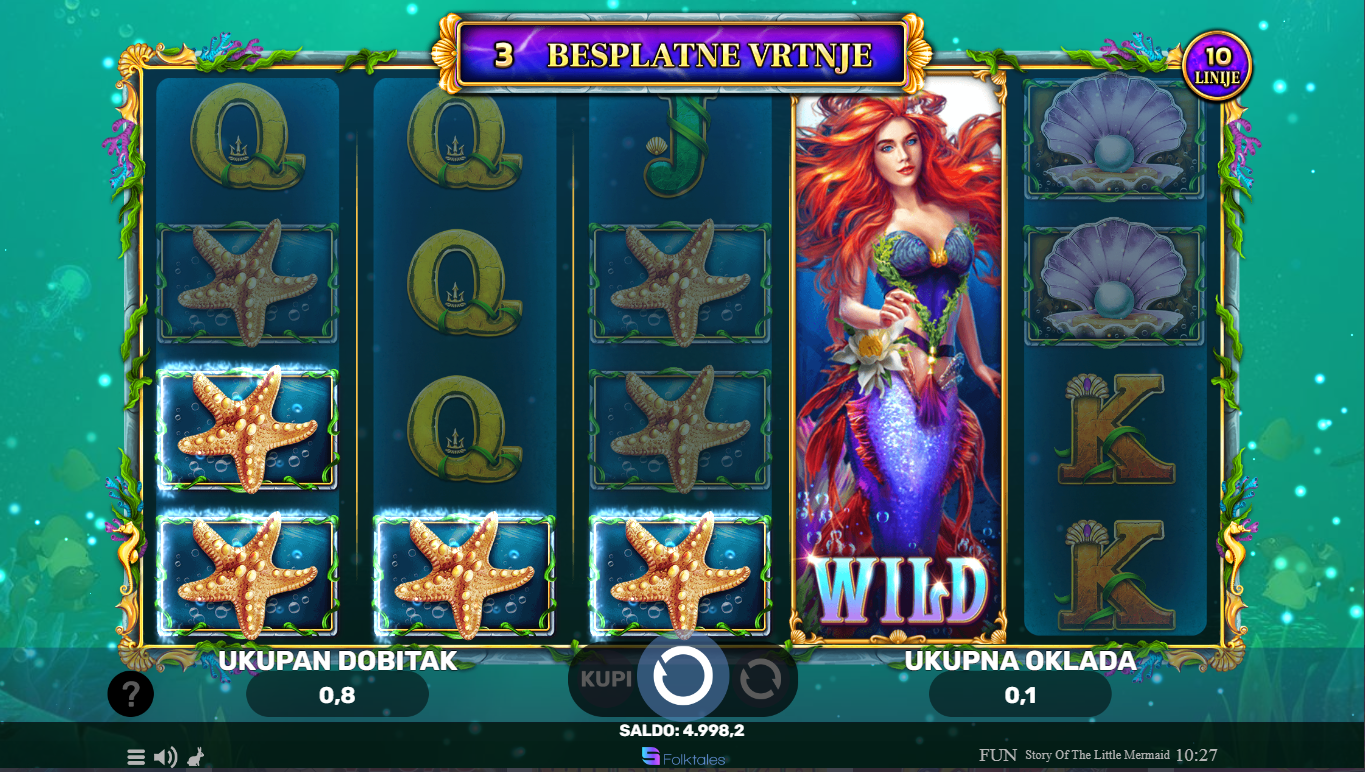
Task: Click the 10 Linije paylines badge
Action: tap(1217, 66)
